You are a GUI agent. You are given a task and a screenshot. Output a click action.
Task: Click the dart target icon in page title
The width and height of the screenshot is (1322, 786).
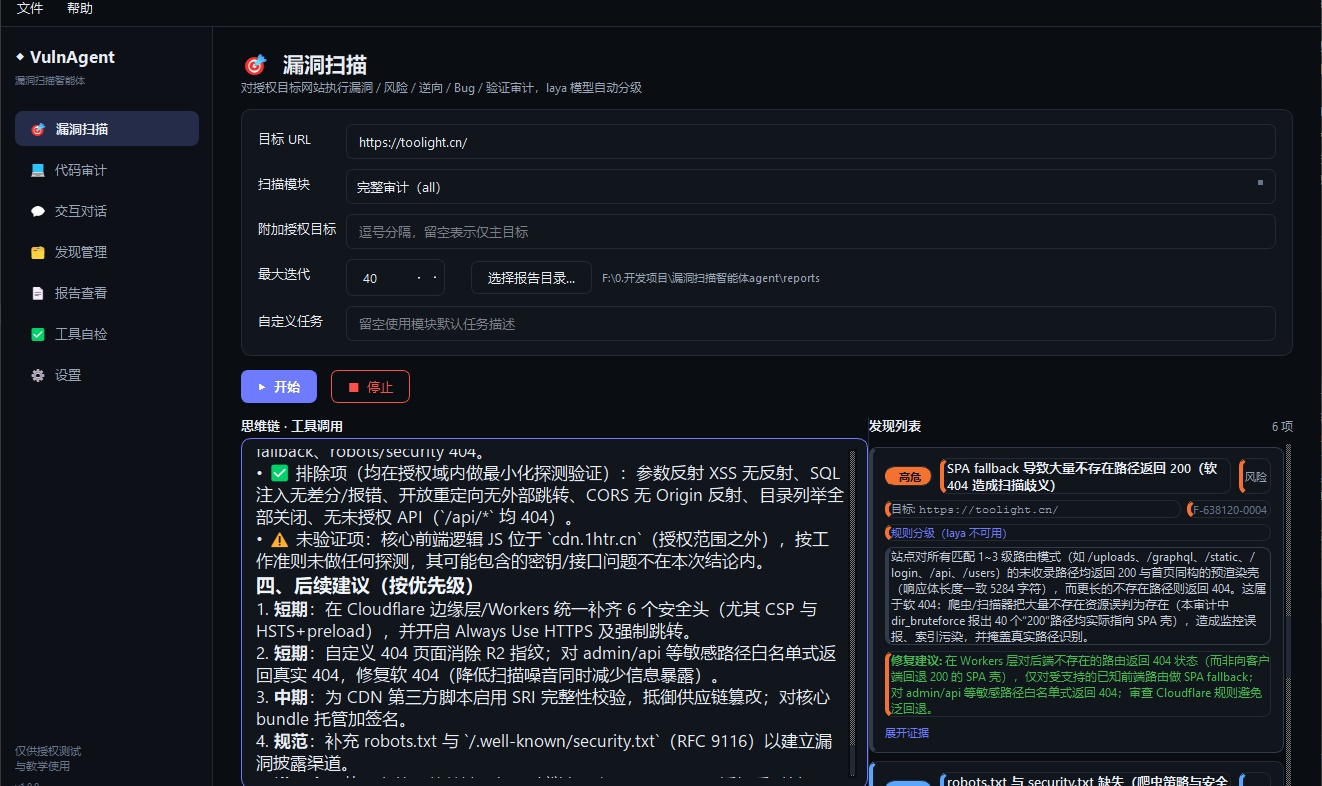click(255, 65)
